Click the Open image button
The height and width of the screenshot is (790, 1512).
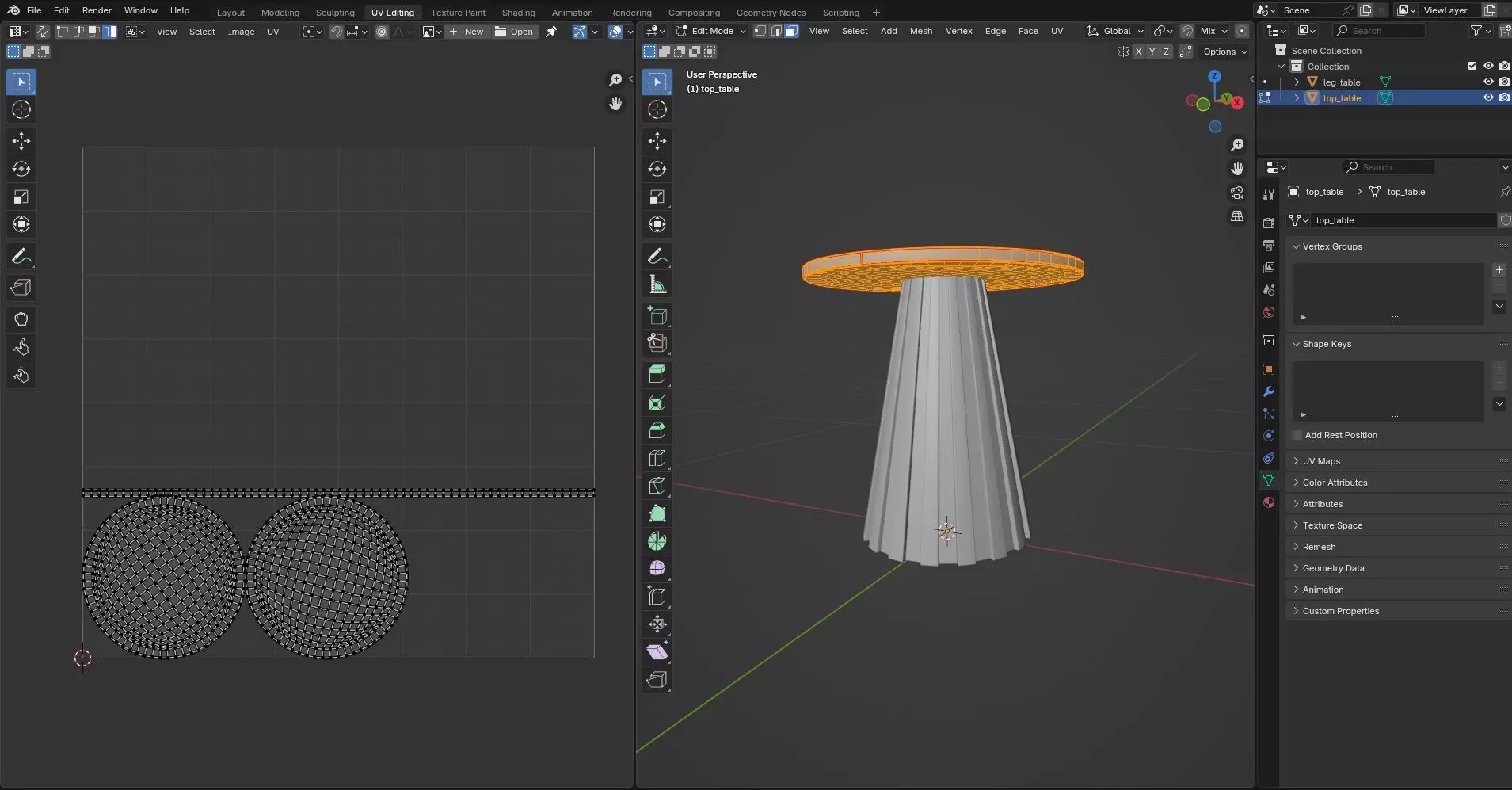[514, 32]
